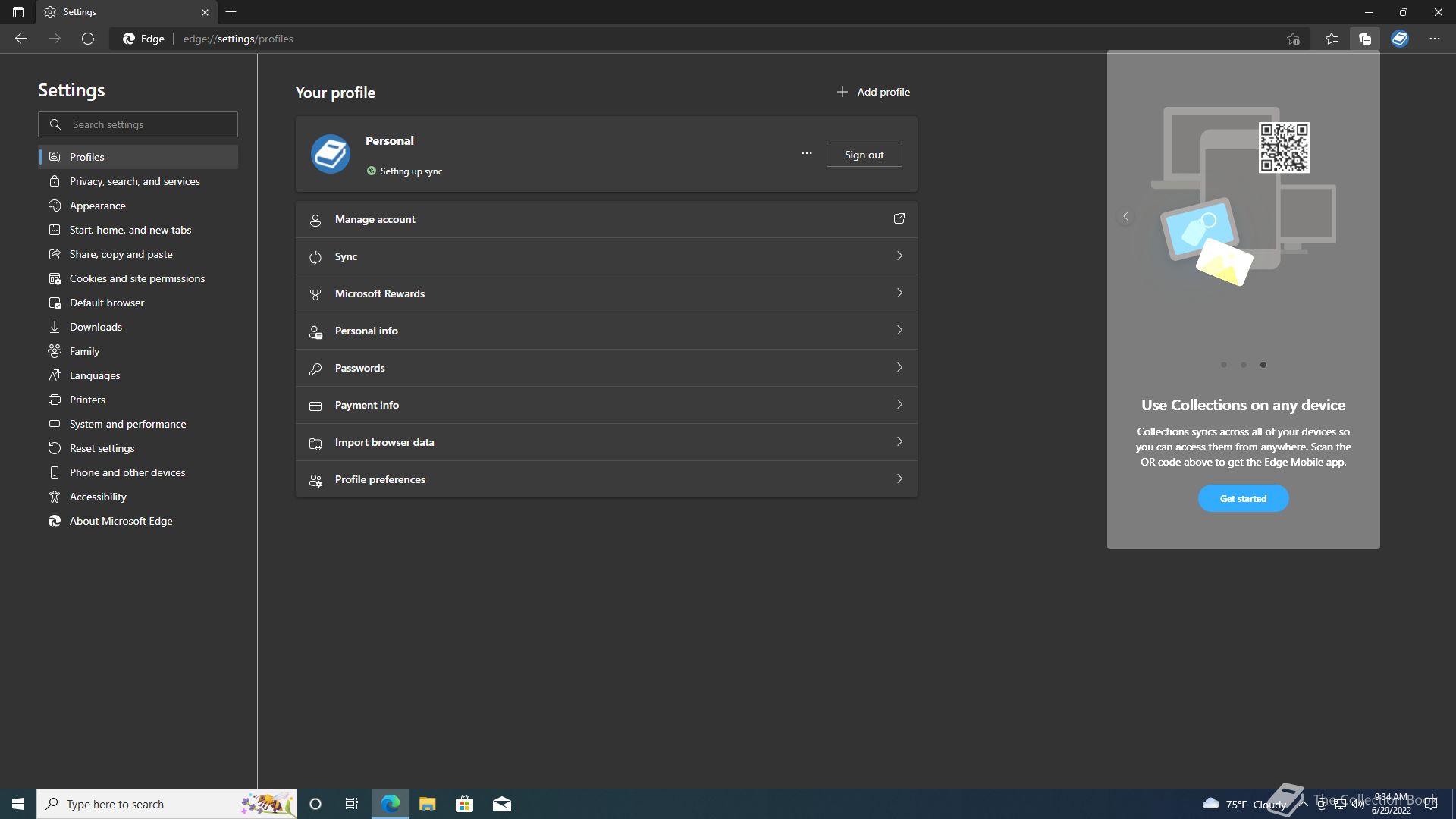
Task: Click the QR code in Collections panel
Action: [1285, 147]
